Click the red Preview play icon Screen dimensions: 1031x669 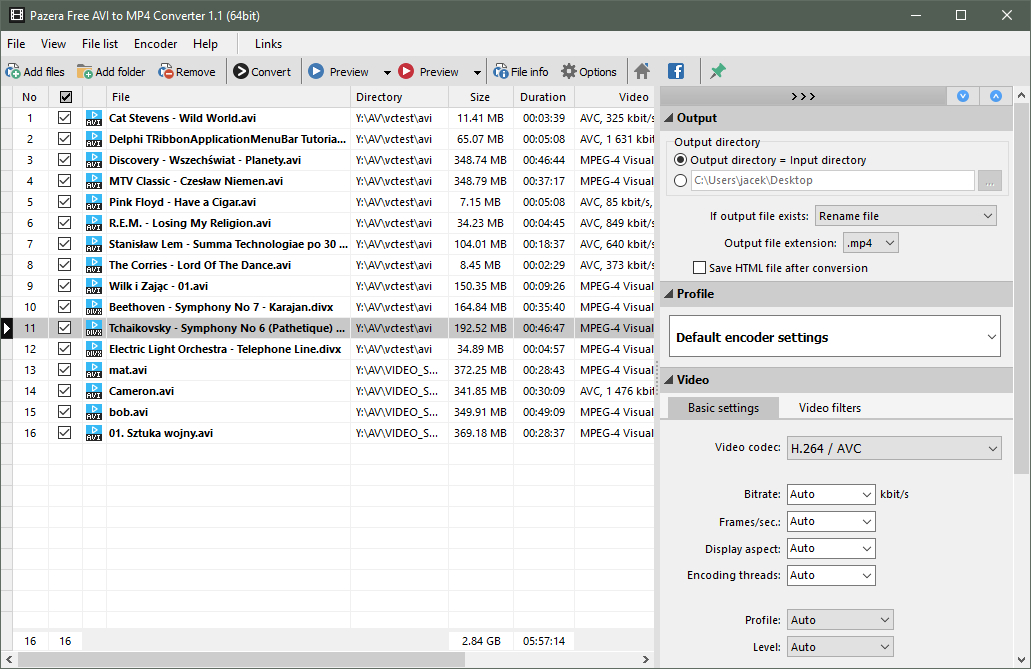(x=406, y=71)
